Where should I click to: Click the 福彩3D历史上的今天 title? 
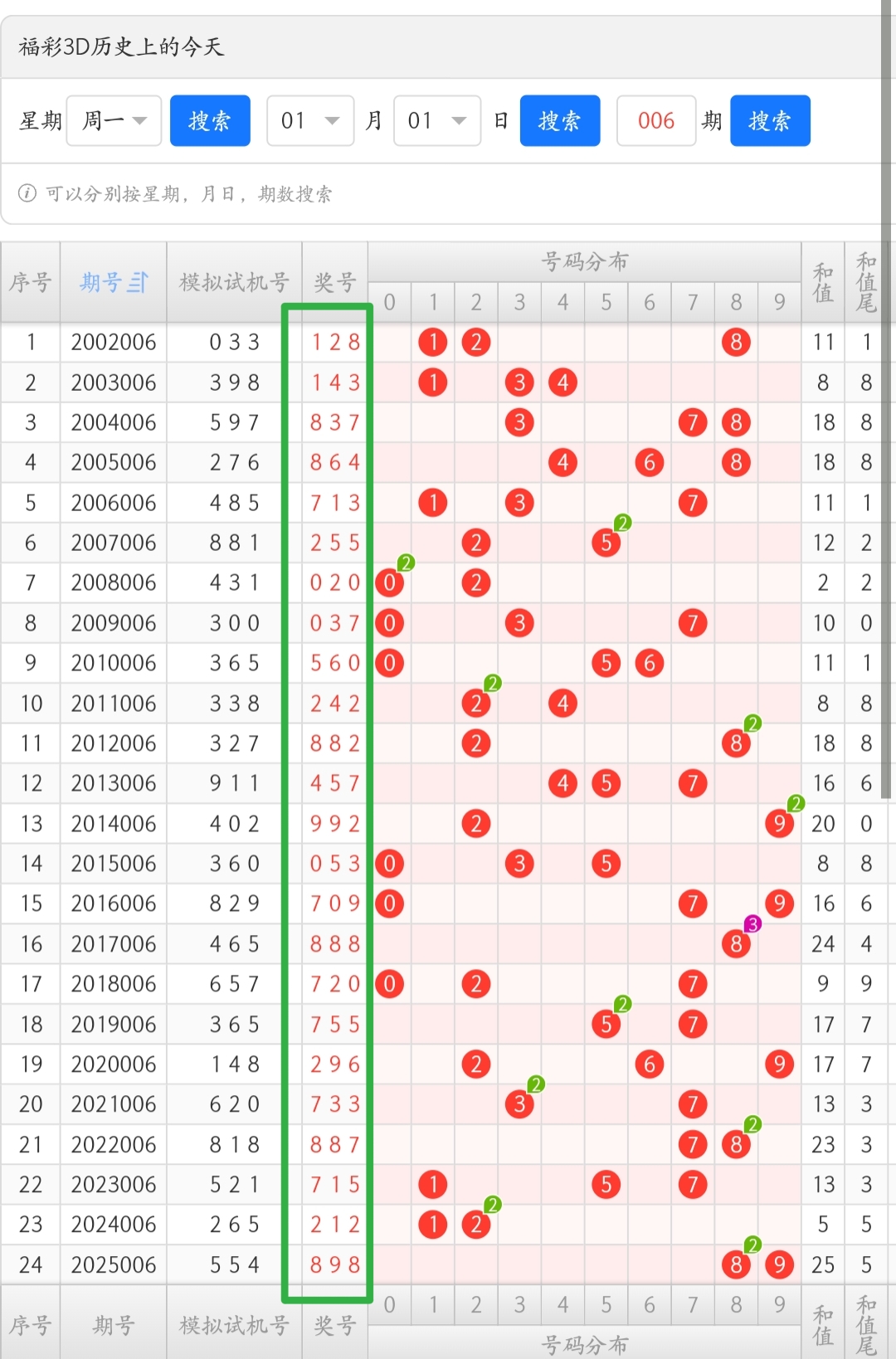121,46
